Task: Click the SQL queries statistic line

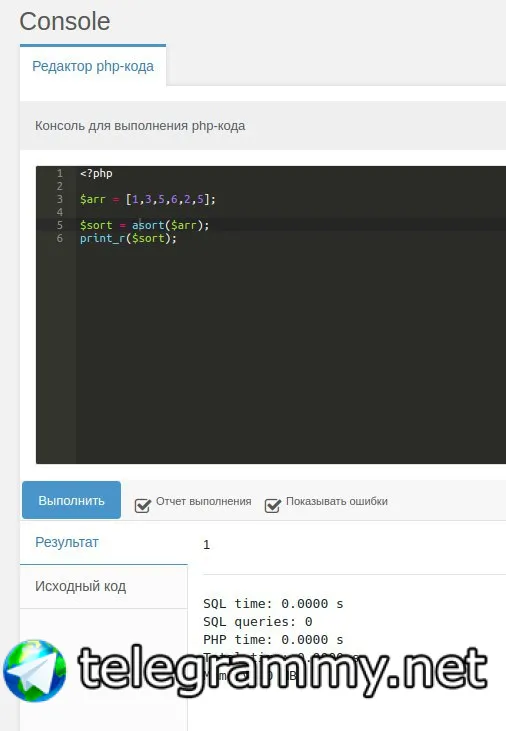Action: click(x=258, y=621)
